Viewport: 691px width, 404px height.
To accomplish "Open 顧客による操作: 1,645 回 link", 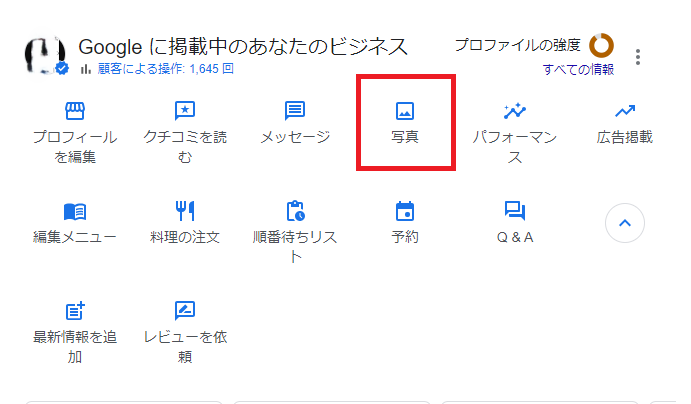I will 166,69.
